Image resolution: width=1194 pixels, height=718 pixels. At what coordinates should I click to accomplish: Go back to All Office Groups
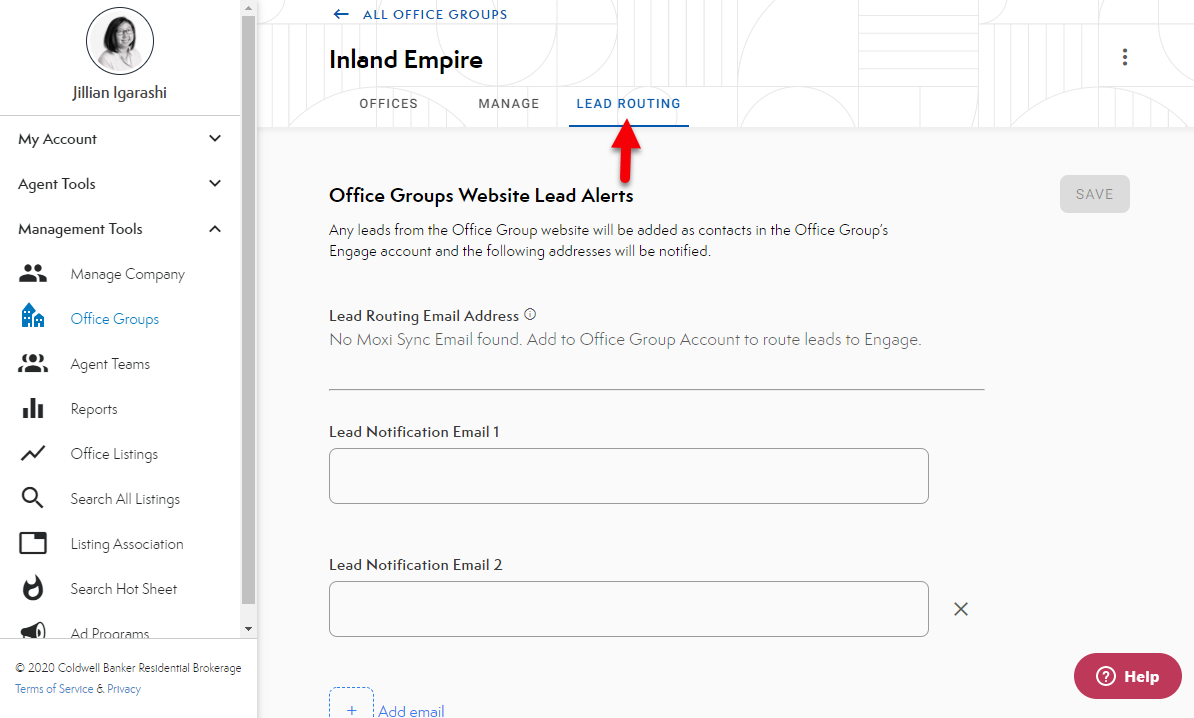pos(420,15)
